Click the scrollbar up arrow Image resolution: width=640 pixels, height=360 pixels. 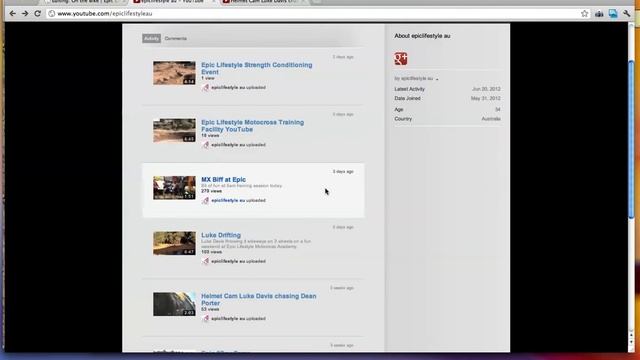[x=631, y=336]
